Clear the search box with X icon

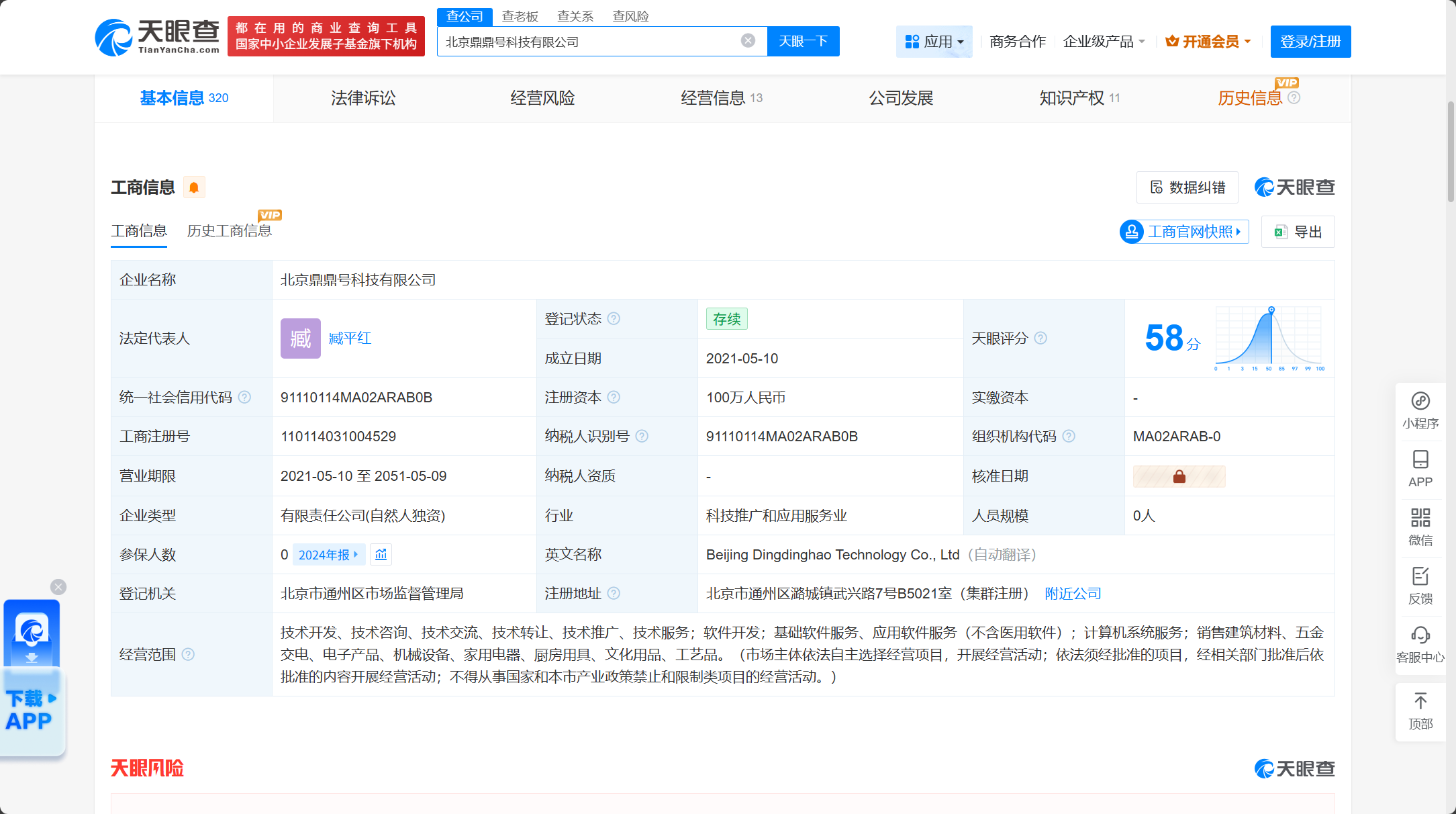[748, 41]
